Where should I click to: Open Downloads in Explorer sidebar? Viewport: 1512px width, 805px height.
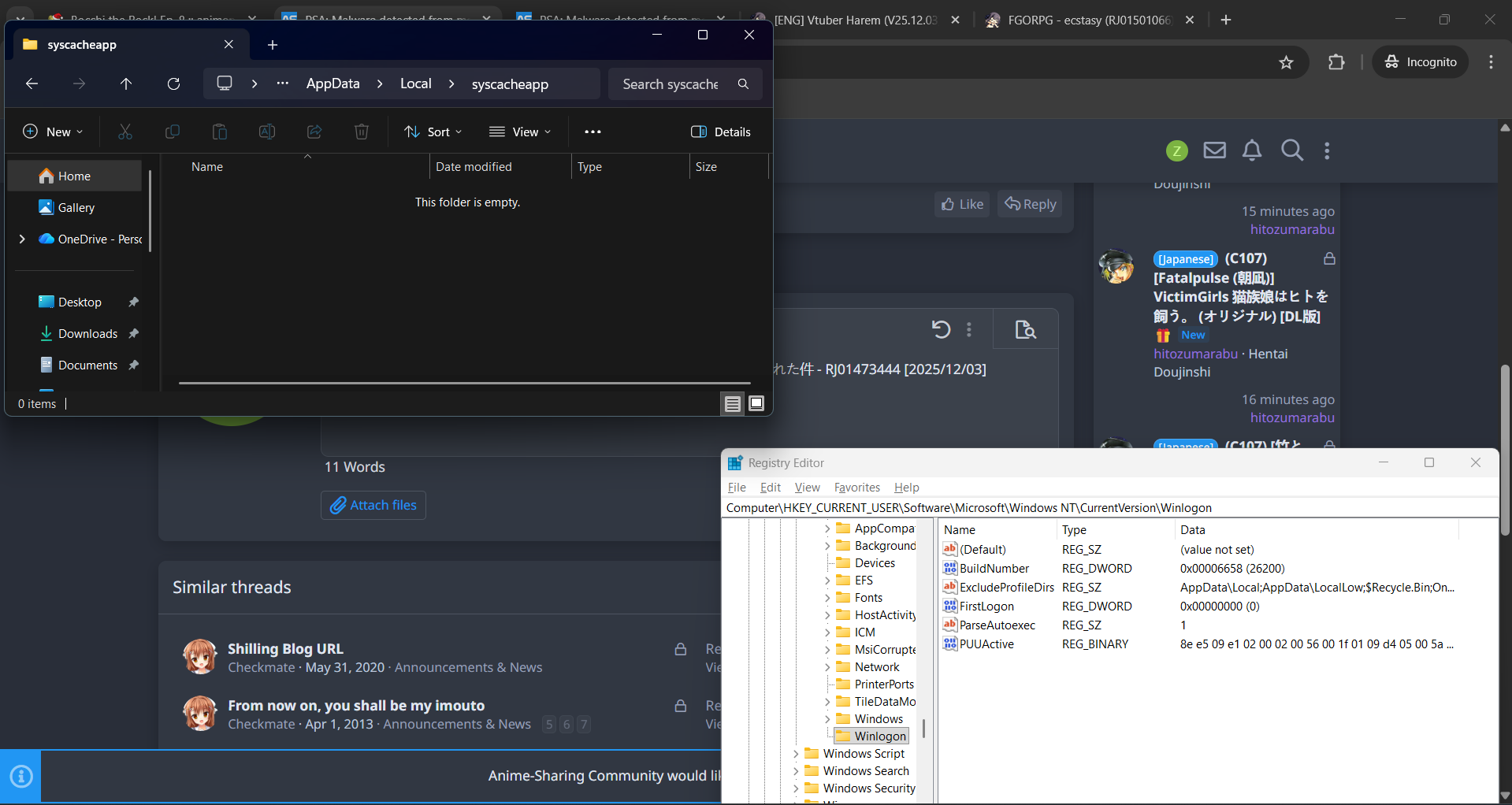point(87,333)
